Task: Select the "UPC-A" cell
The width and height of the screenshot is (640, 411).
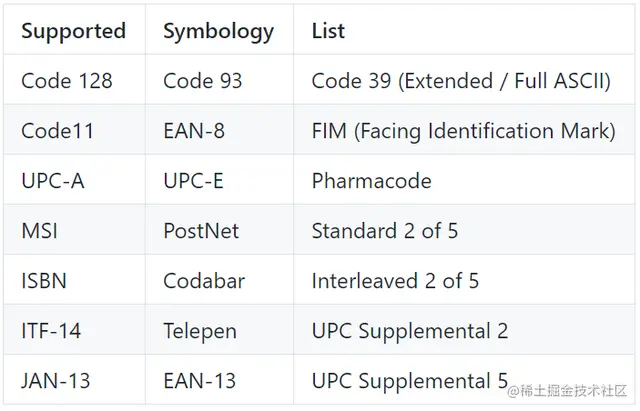Action: (x=53, y=181)
